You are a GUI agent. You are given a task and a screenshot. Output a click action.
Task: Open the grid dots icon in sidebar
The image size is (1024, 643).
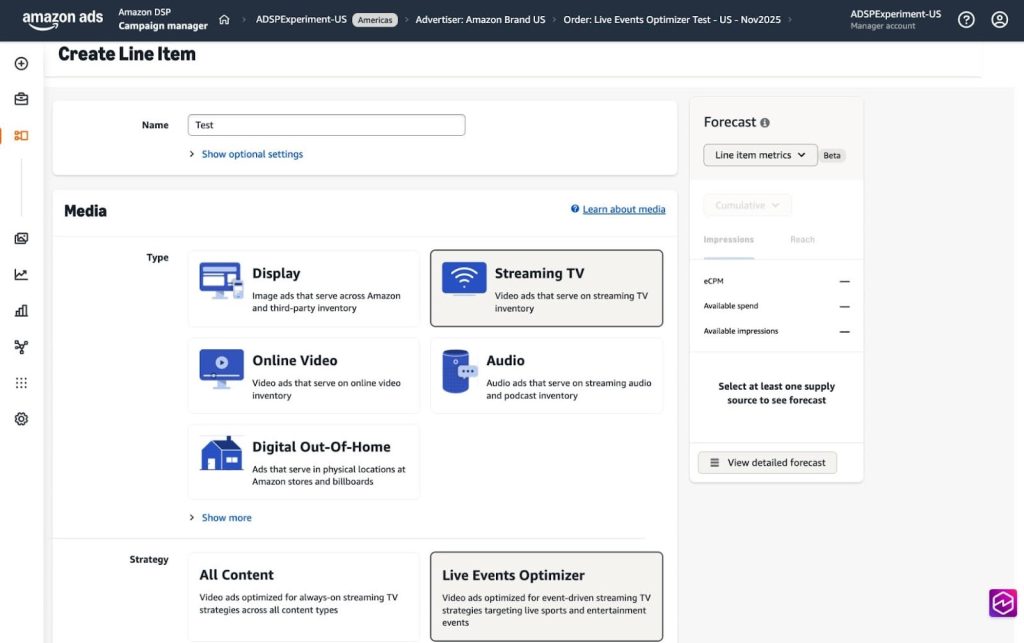(22, 383)
